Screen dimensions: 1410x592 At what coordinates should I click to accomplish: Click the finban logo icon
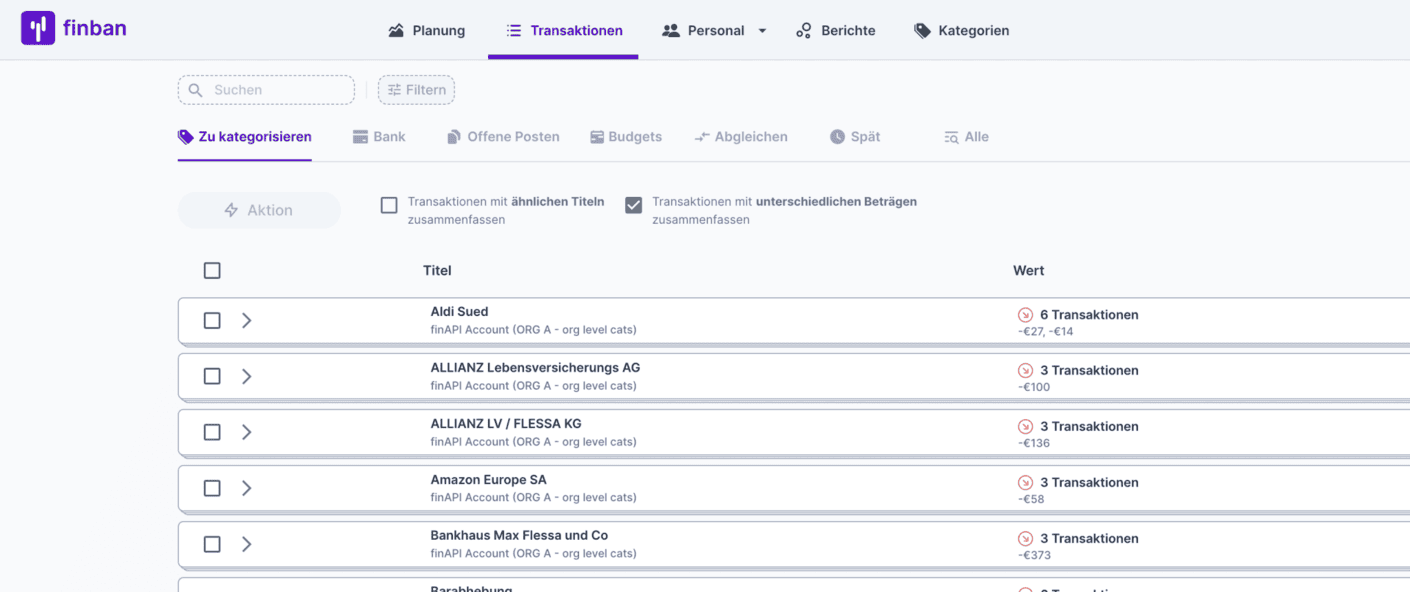[38, 28]
